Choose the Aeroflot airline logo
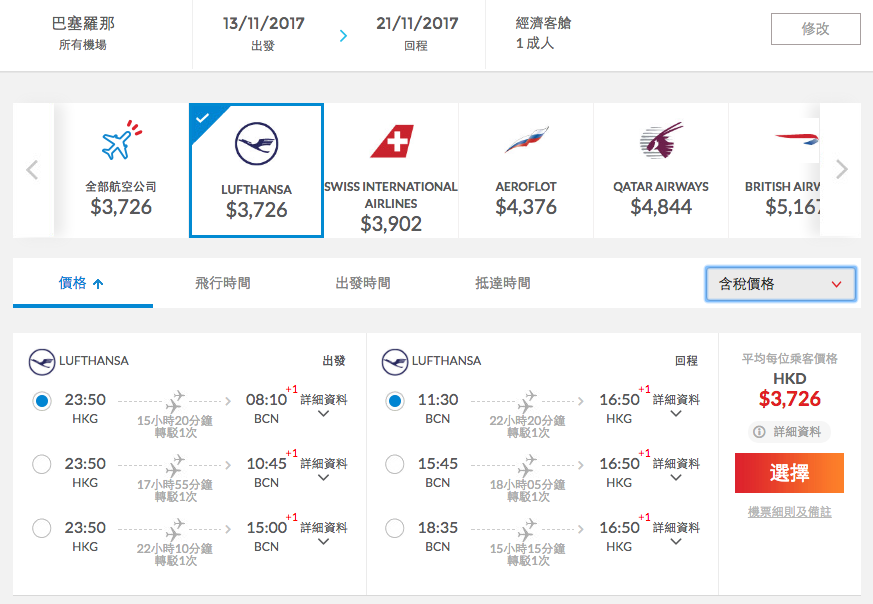The image size is (873, 604). (x=526, y=140)
